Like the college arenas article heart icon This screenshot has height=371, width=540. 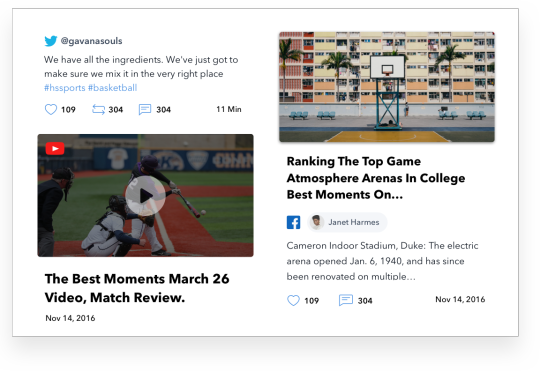[293, 300]
